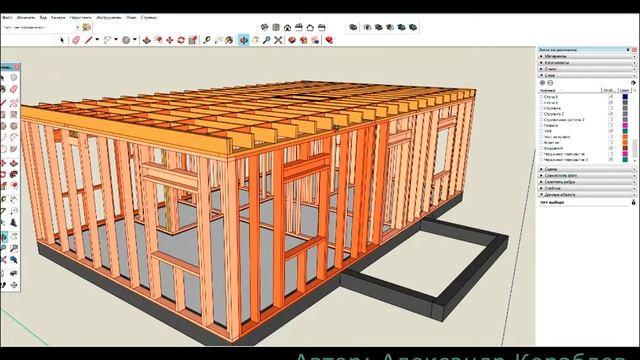Choose the Text label tool in top toolbar
Screen dimensions: 640x360
pos(218,40)
